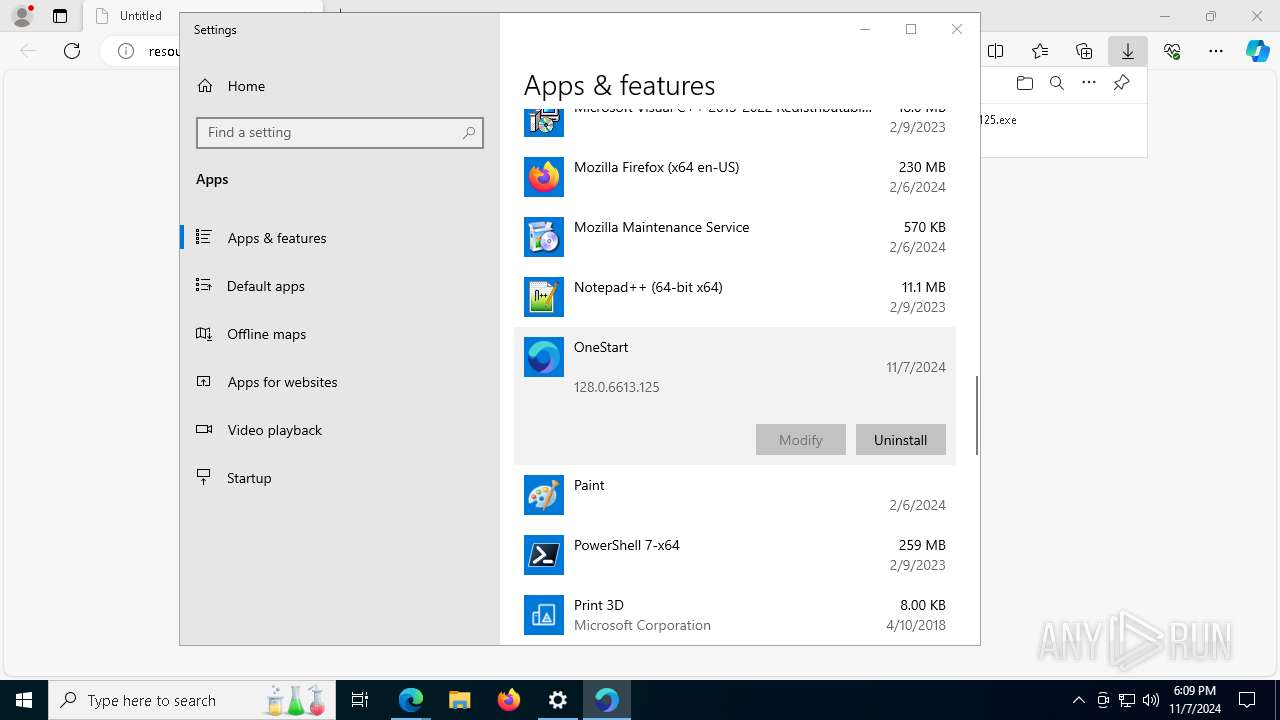Image resolution: width=1280 pixels, height=720 pixels.
Task: Open the browser tab actions menu icon
Action: click(x=60, y=16)
